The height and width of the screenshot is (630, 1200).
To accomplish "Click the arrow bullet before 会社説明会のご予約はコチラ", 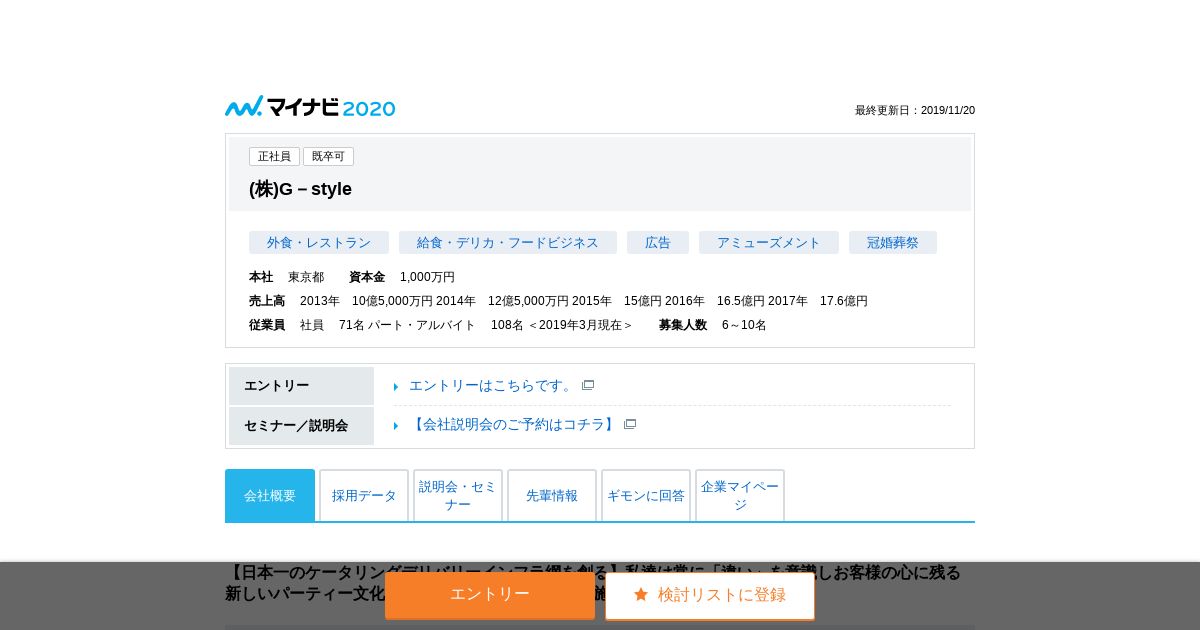I will (396, 426).
